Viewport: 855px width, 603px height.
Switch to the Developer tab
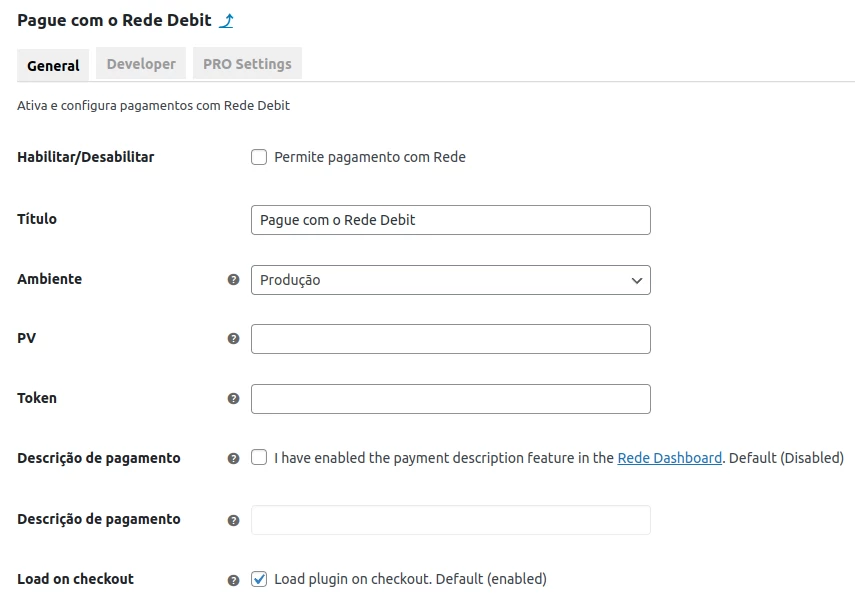click(141, 64)
